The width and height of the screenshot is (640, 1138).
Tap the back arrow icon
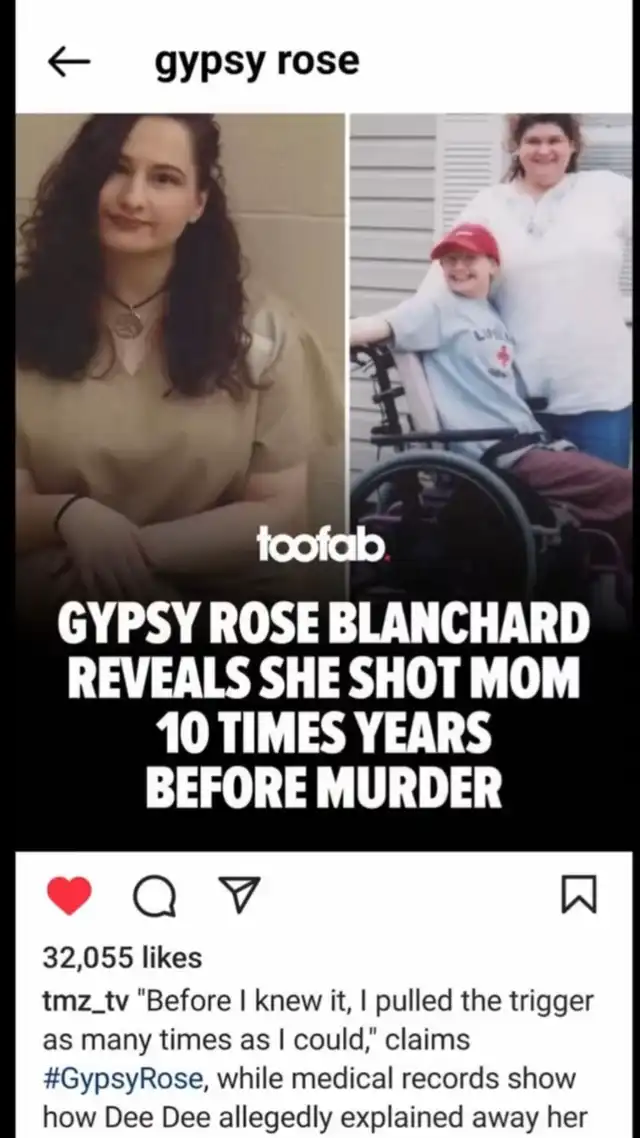[x=69, y=62]
